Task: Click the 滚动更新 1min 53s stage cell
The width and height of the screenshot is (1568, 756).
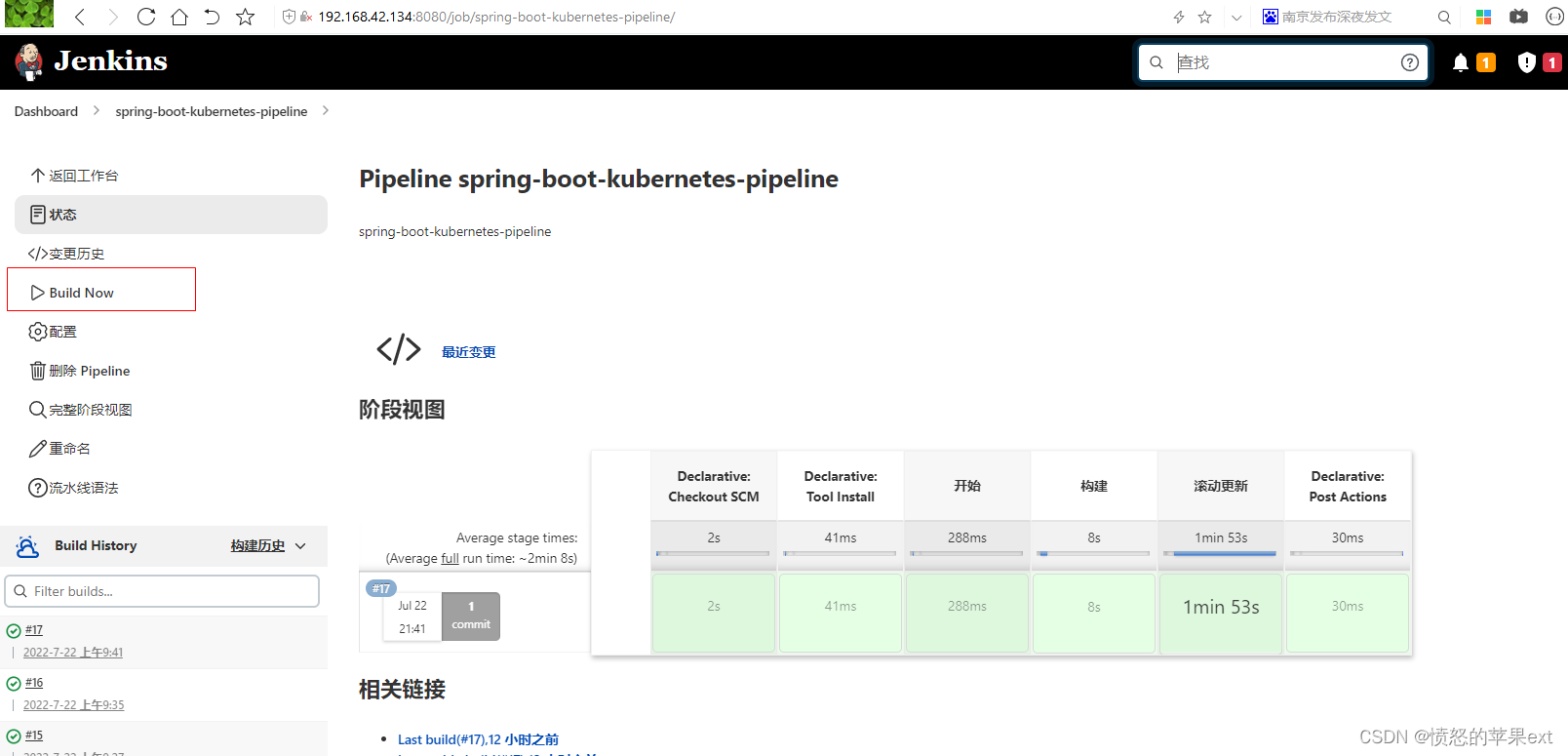Action: 1221,613
